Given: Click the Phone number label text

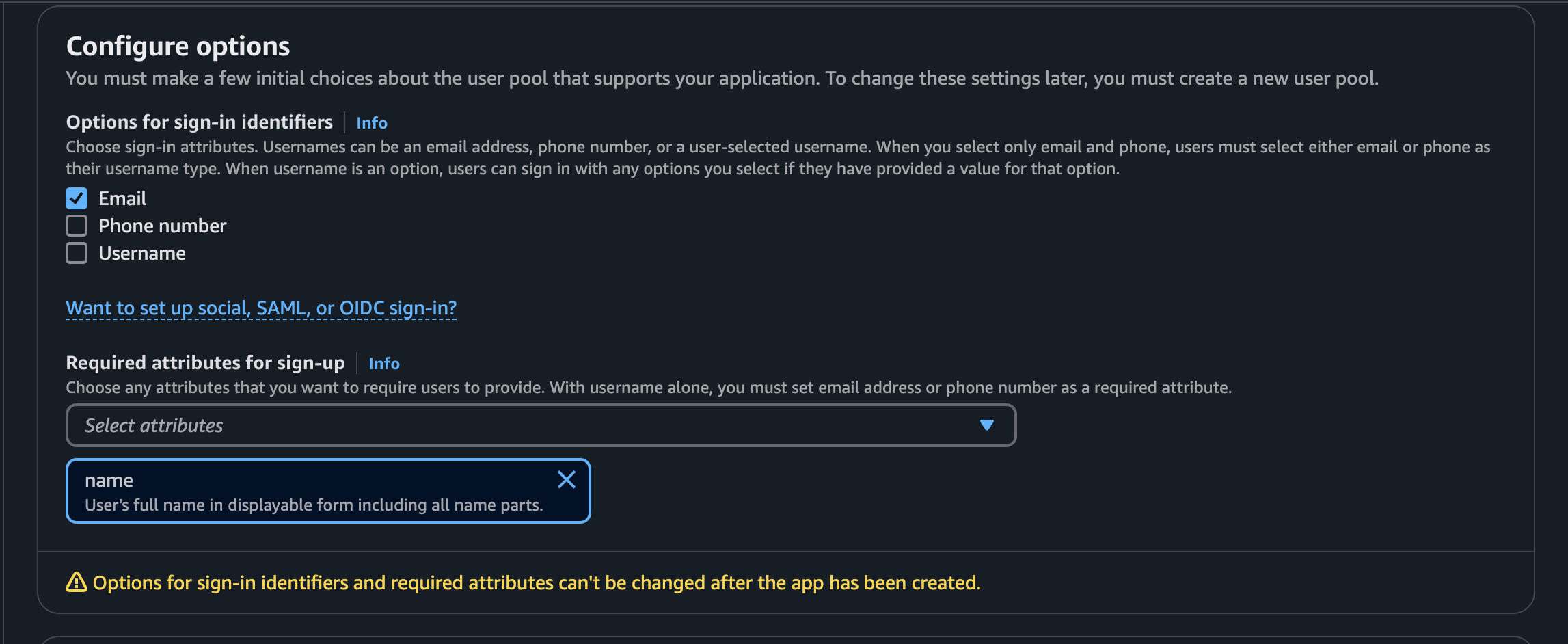Looking at the screenshot, I should 162,226.
